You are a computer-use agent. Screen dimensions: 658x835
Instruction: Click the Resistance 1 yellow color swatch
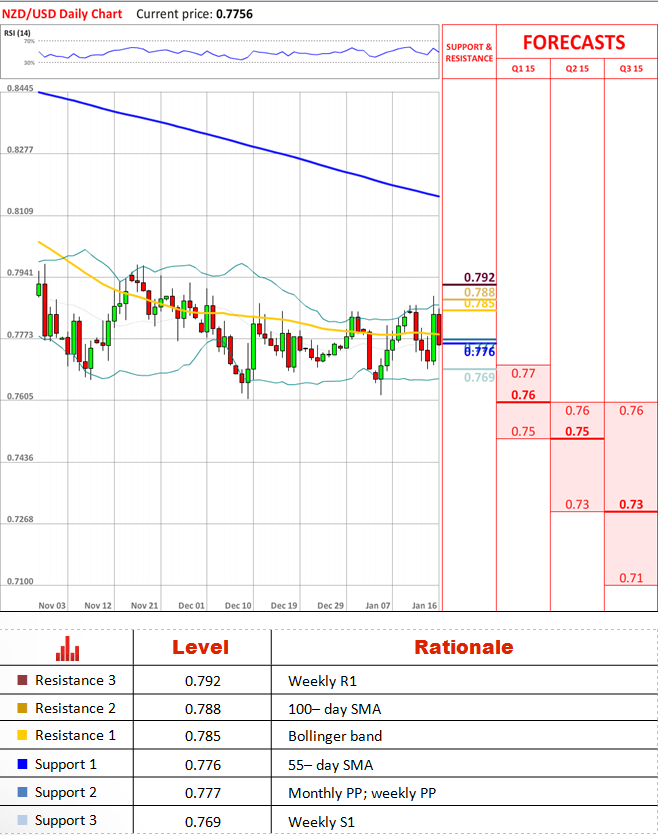click(22, 735)
